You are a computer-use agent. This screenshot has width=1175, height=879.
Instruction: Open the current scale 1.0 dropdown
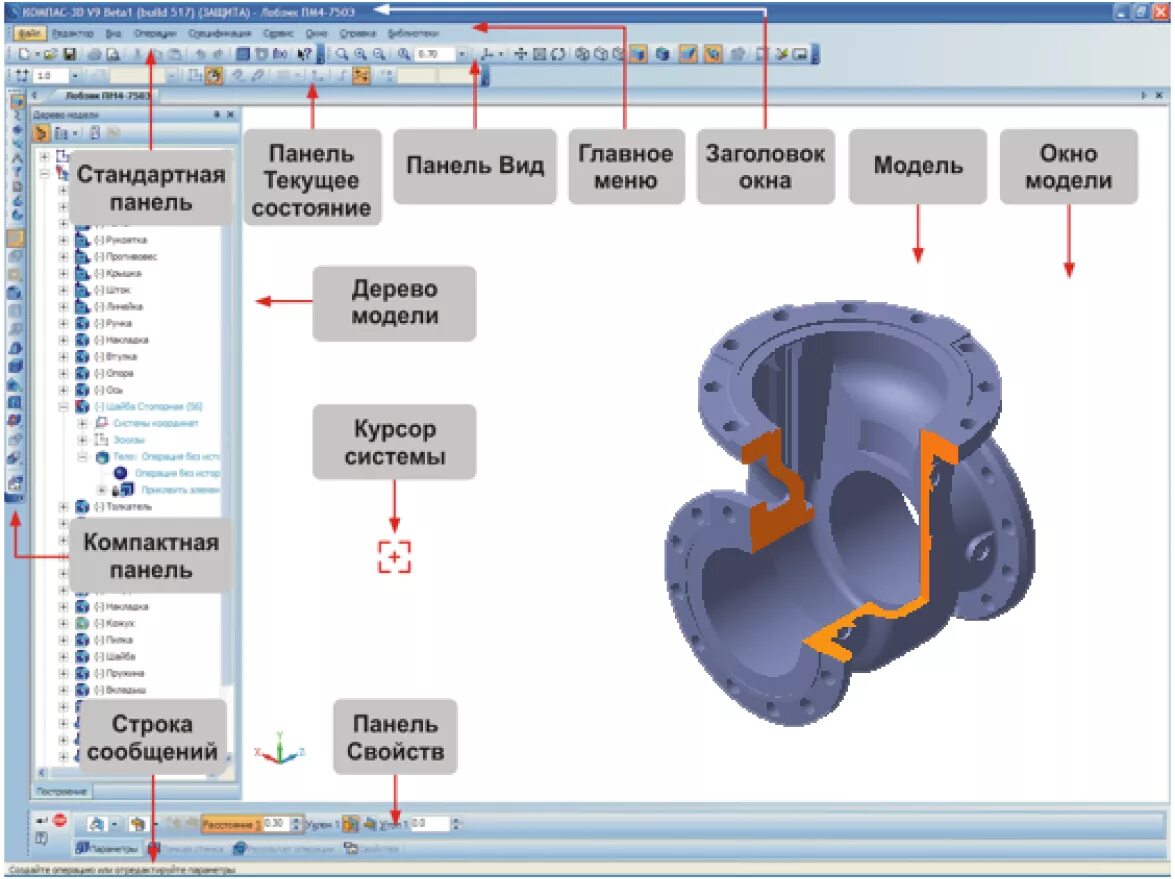[x=74, y=76]
